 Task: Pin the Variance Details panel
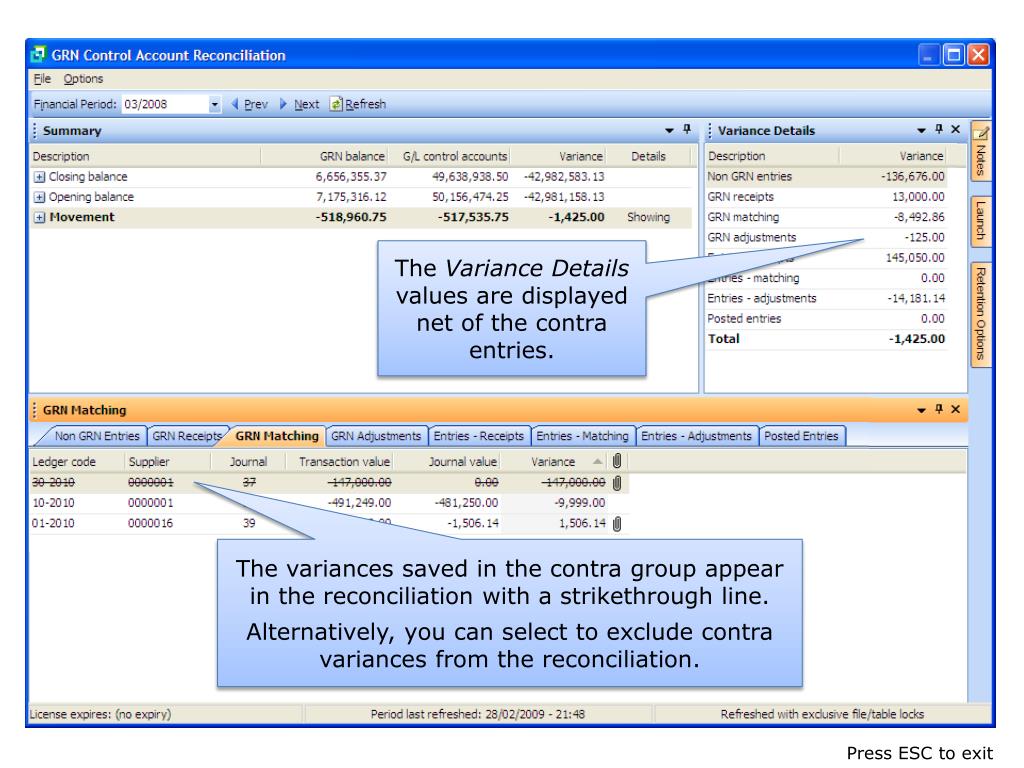[939, 129]
